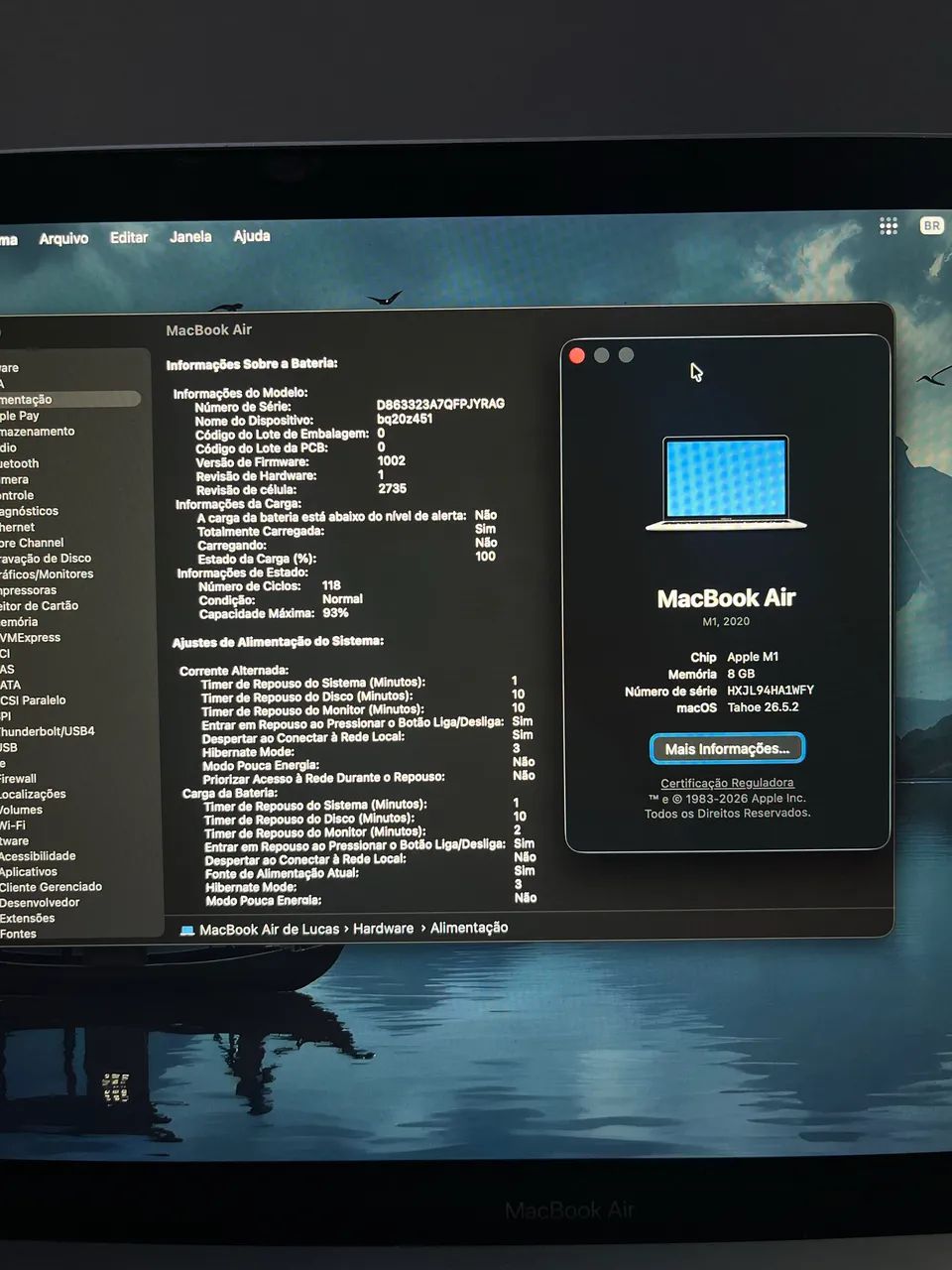This screenshot has height=1270, width=952.
Task: Open the Certificação Reguladora link
Action: click(x=727, y=783)
